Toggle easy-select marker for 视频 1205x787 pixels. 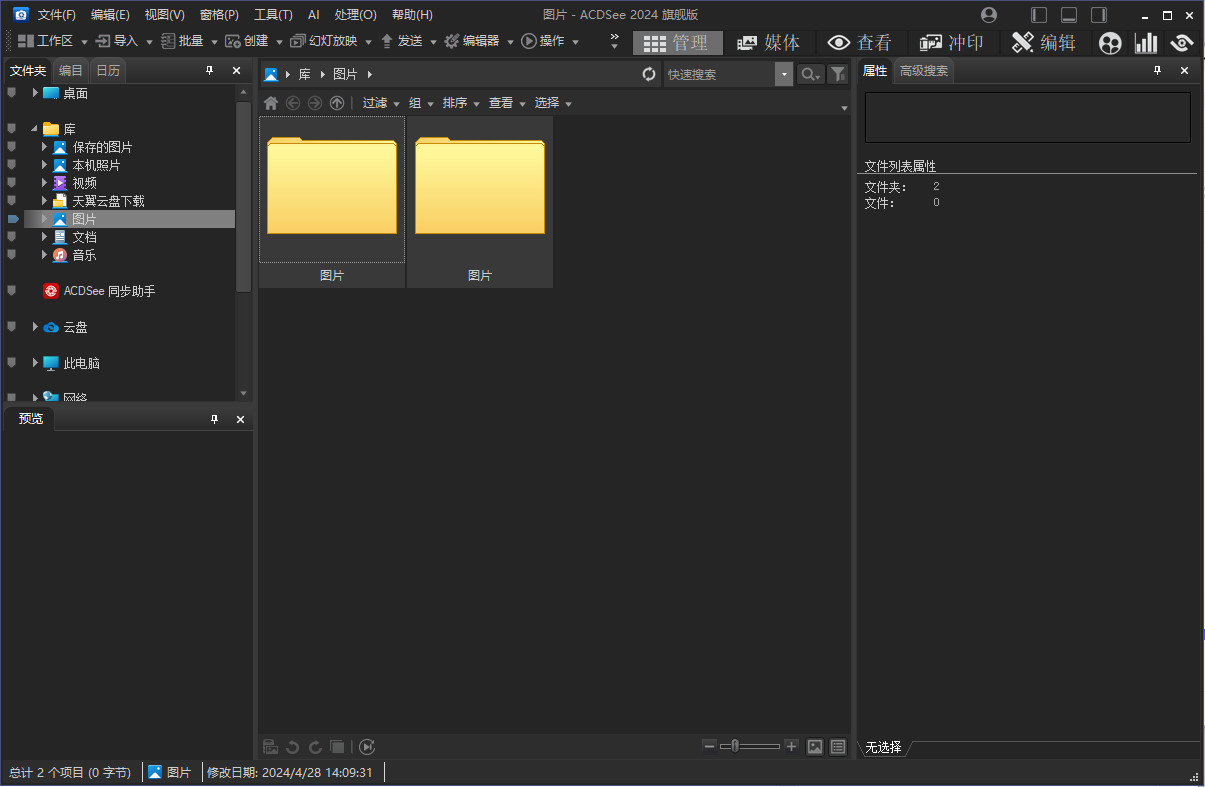tap(12, 183)
